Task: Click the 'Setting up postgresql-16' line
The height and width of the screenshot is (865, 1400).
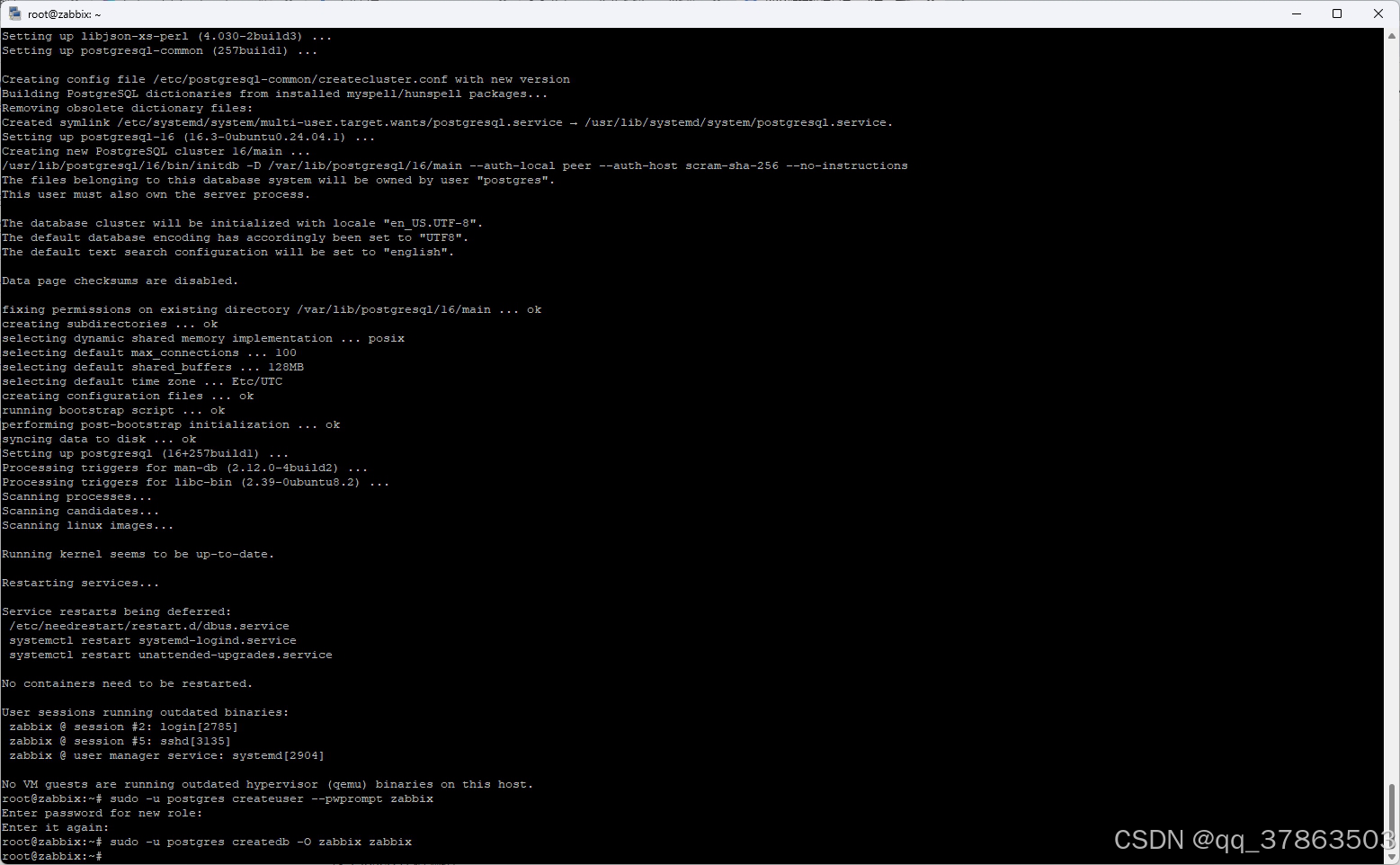Action: coord(189,137)
